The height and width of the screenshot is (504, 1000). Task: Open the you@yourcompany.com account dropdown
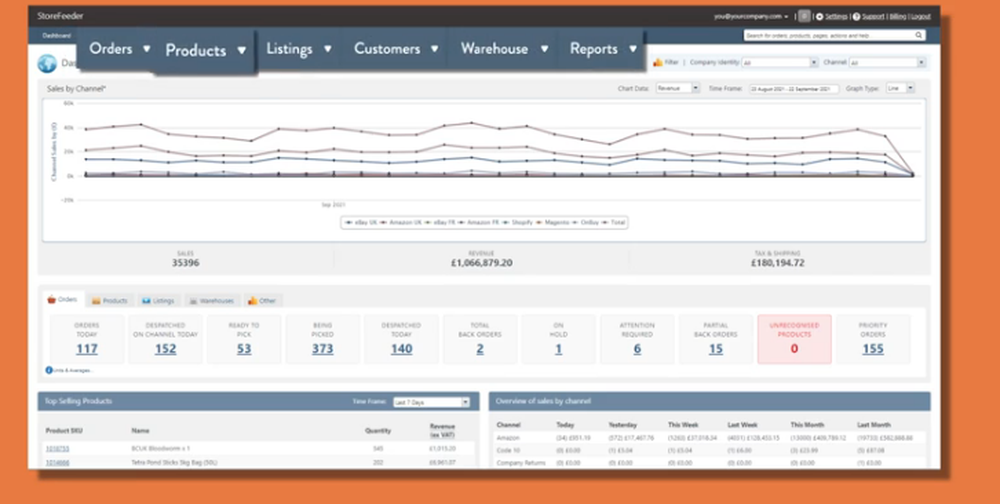(x=751, y=17)
